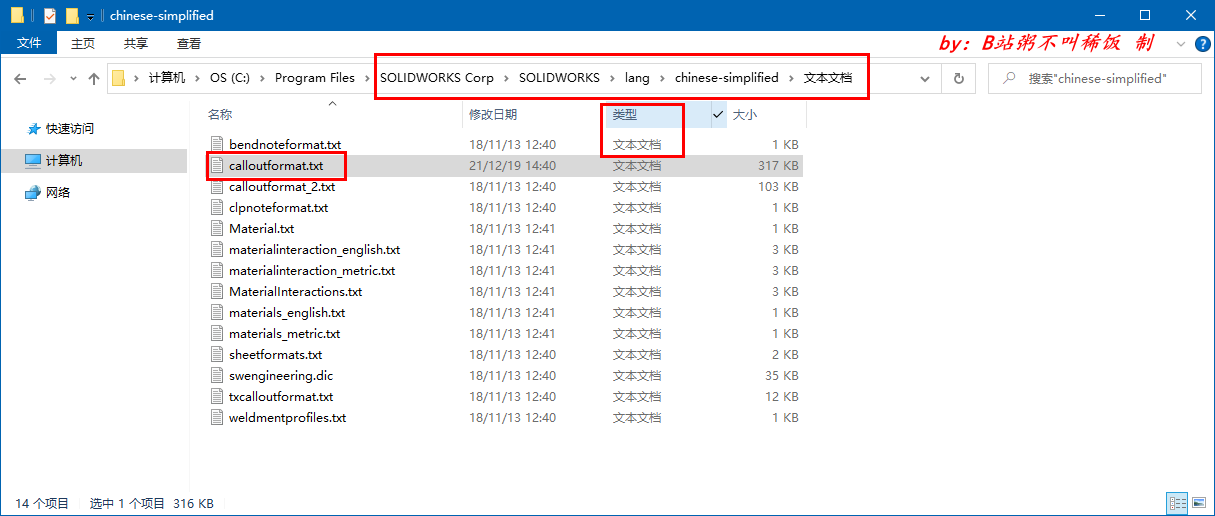Click lang breadcrumb segment

(x=637, y=78)
